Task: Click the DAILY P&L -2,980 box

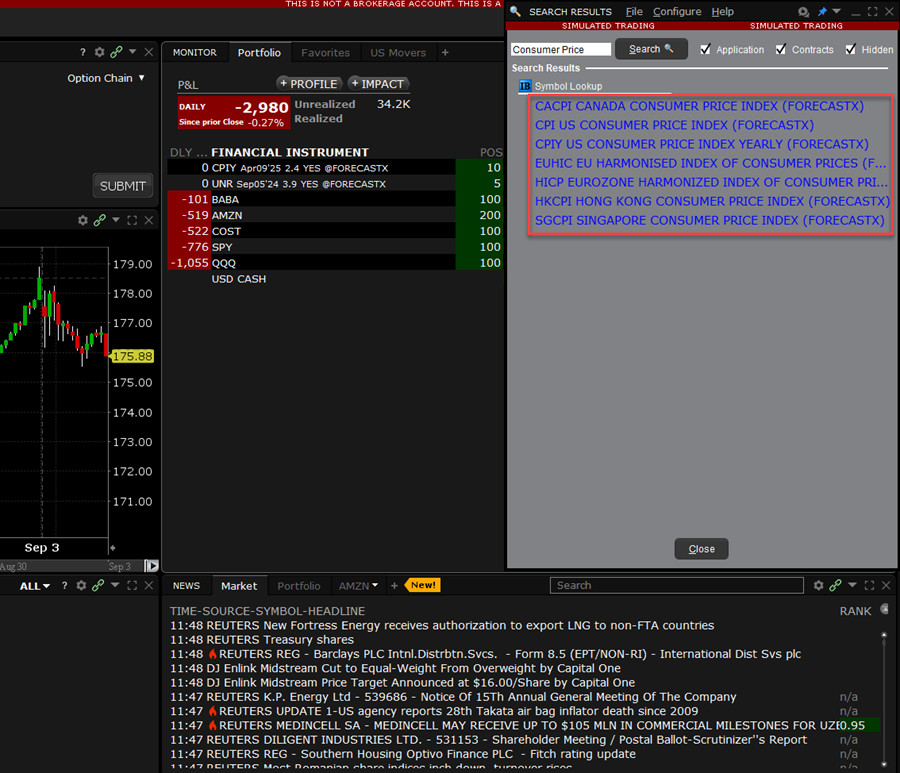Action: pyautogui.click(x=234, y=113)
